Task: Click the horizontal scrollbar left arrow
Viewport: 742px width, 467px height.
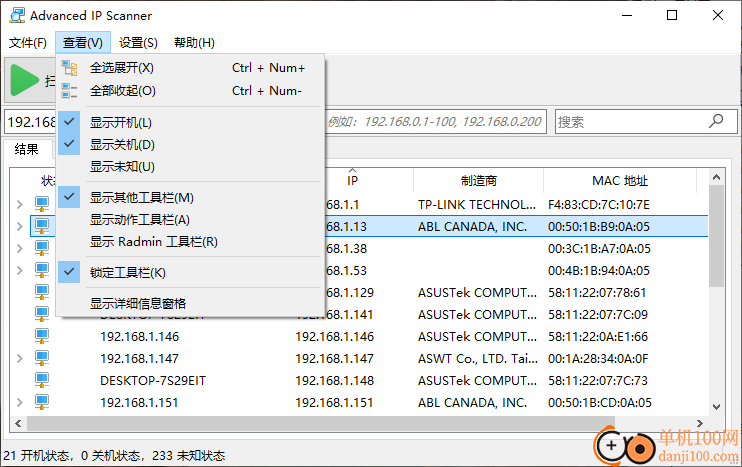Action: tap(18, 423)
